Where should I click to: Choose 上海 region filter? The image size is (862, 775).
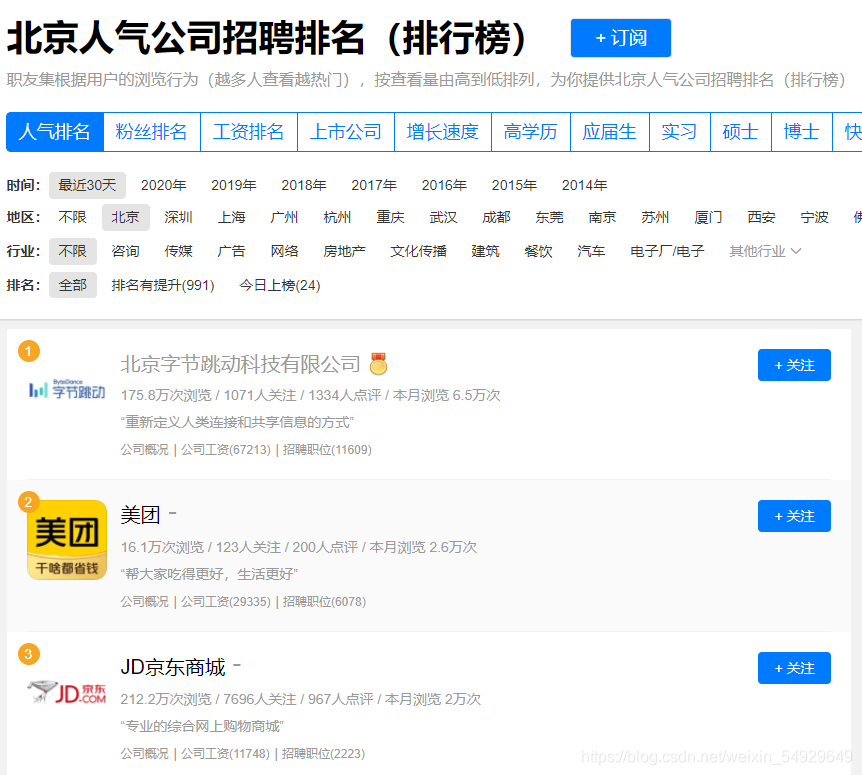tap(231, 217)
